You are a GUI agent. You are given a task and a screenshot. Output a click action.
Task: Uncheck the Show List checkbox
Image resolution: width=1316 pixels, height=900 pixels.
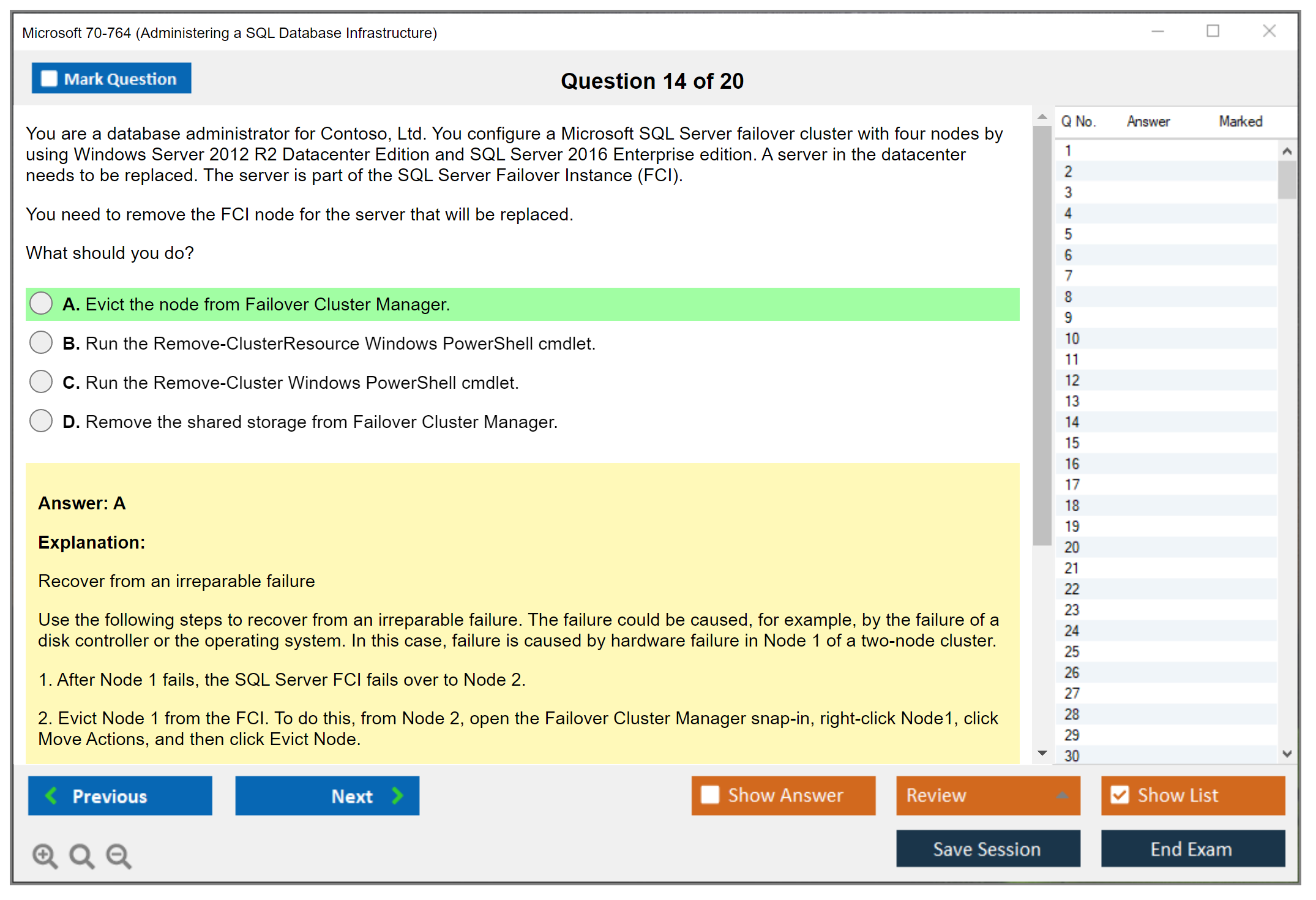[1120, 795]
